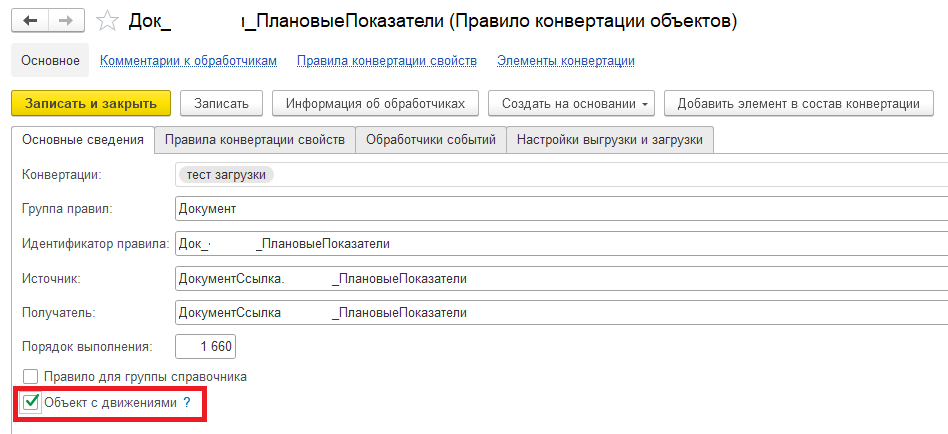
Task: Click 'Добавить элемент в состав конвертации'
Action: click(798, 104)
